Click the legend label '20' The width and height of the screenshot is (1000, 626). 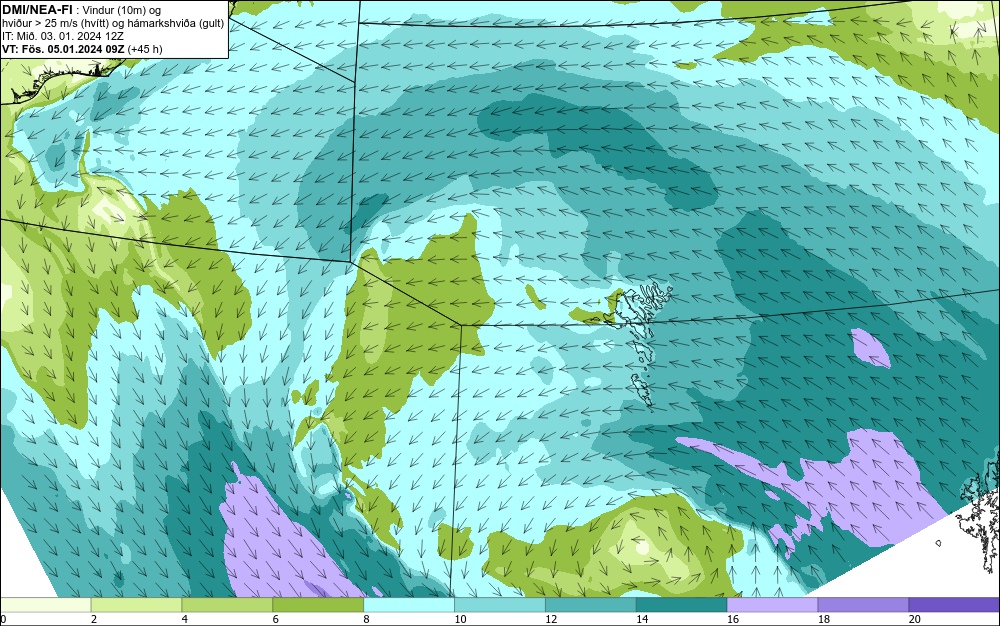point(915,619)
